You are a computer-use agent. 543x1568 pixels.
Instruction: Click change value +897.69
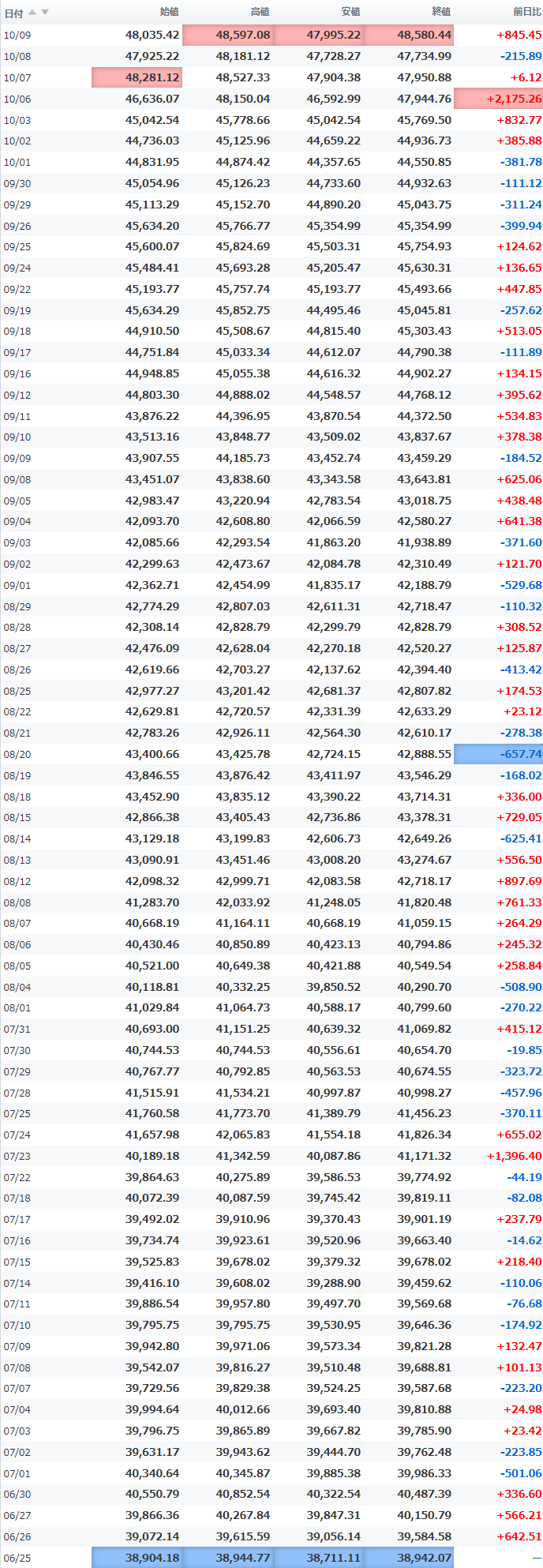(x=519, y=881)
